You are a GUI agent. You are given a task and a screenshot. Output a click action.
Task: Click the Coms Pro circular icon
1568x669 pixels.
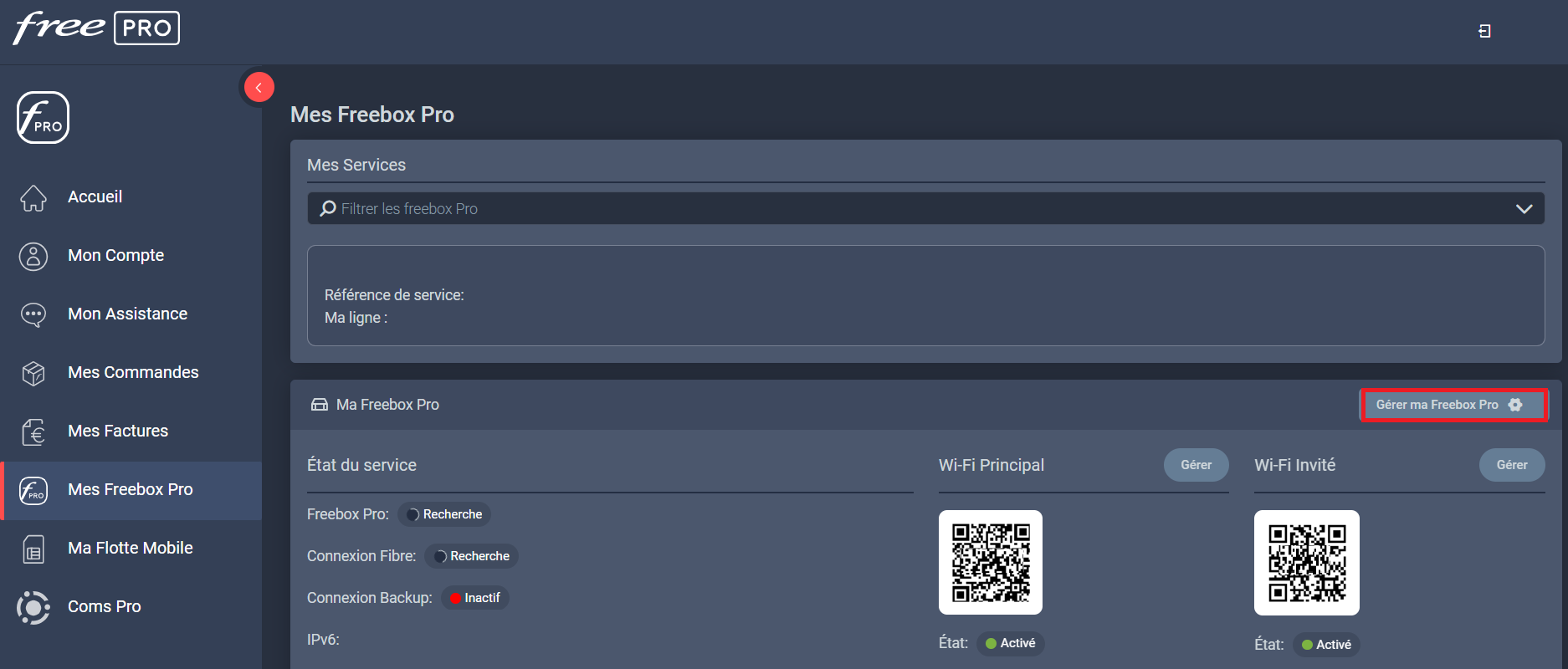(33, 607)
